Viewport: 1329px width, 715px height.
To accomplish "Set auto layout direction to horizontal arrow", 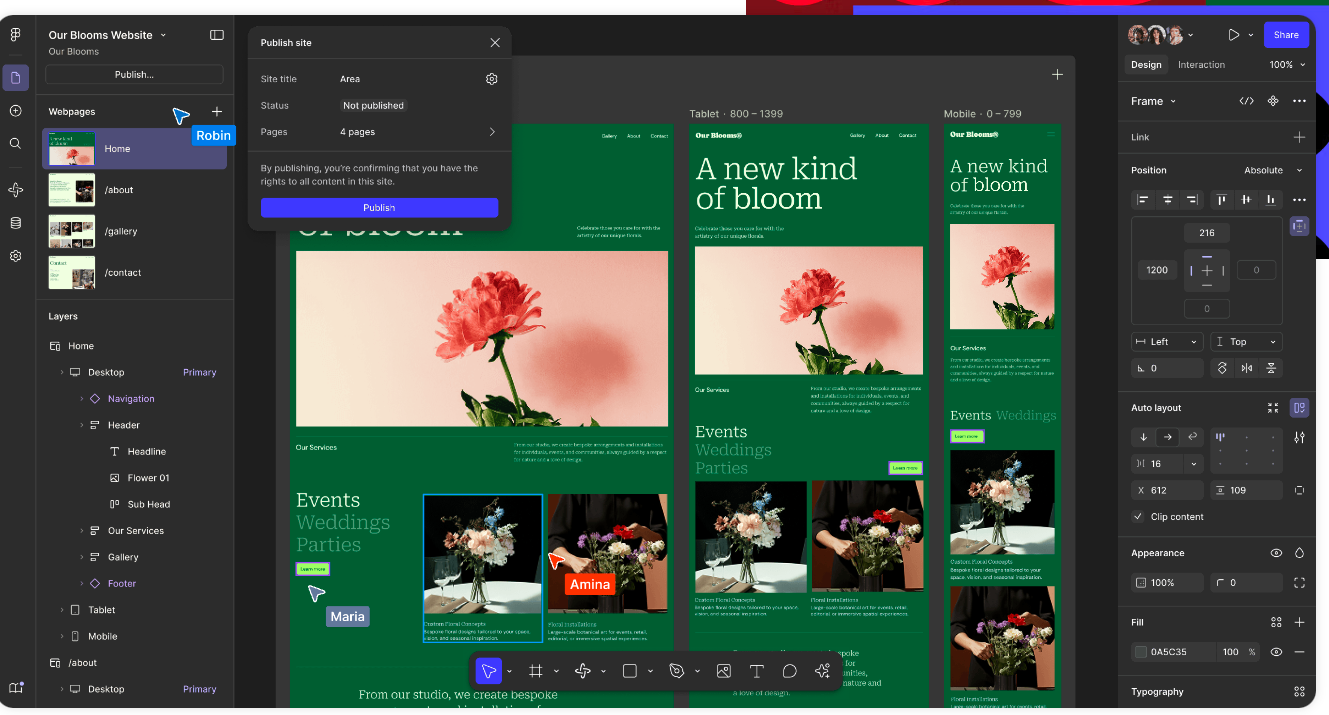I will click(x=1167, y=437).
